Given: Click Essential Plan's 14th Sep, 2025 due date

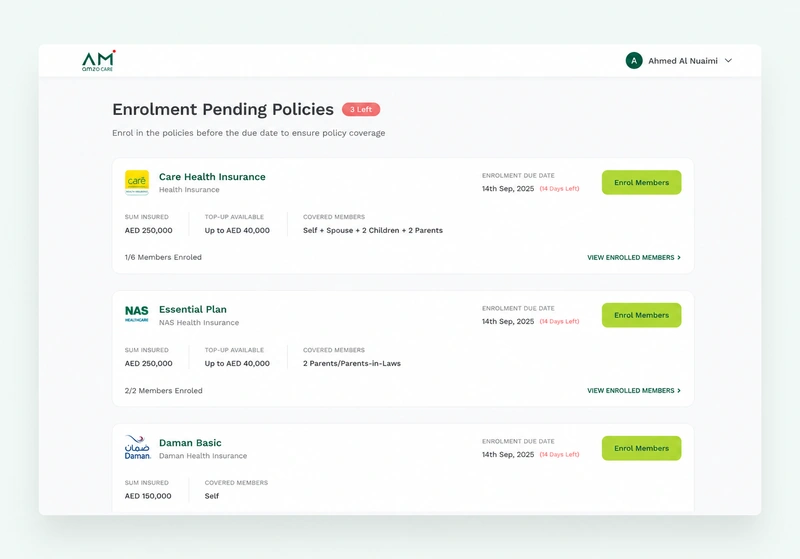Looking at the screenshot, I should pyautogui.click(x=508, y=321).
